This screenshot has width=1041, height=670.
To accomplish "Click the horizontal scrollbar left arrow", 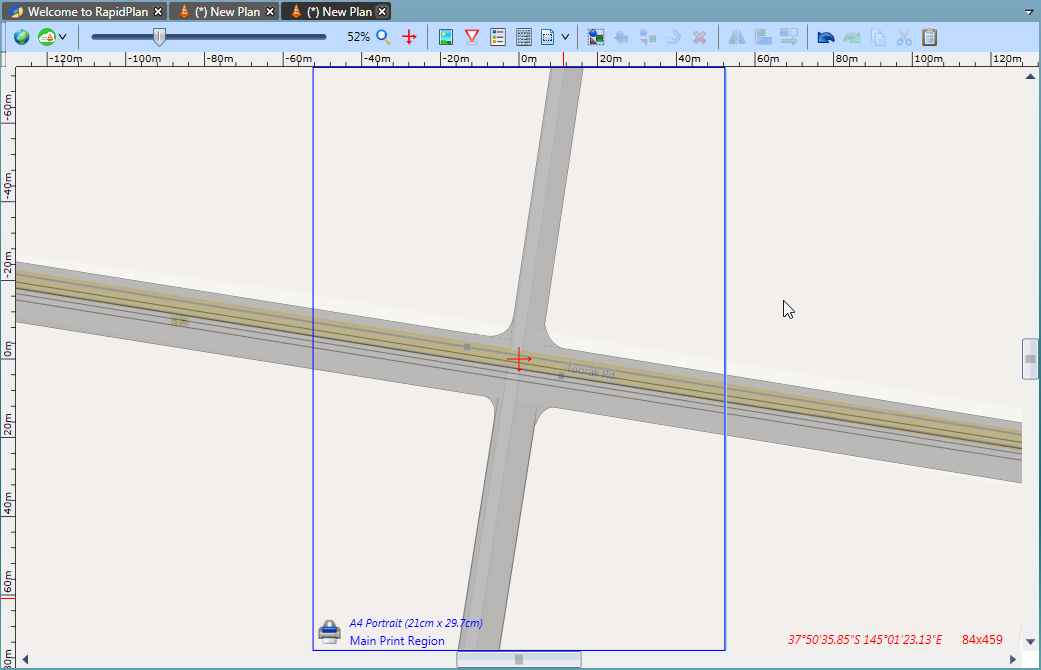I will click(x=25, y=659).
